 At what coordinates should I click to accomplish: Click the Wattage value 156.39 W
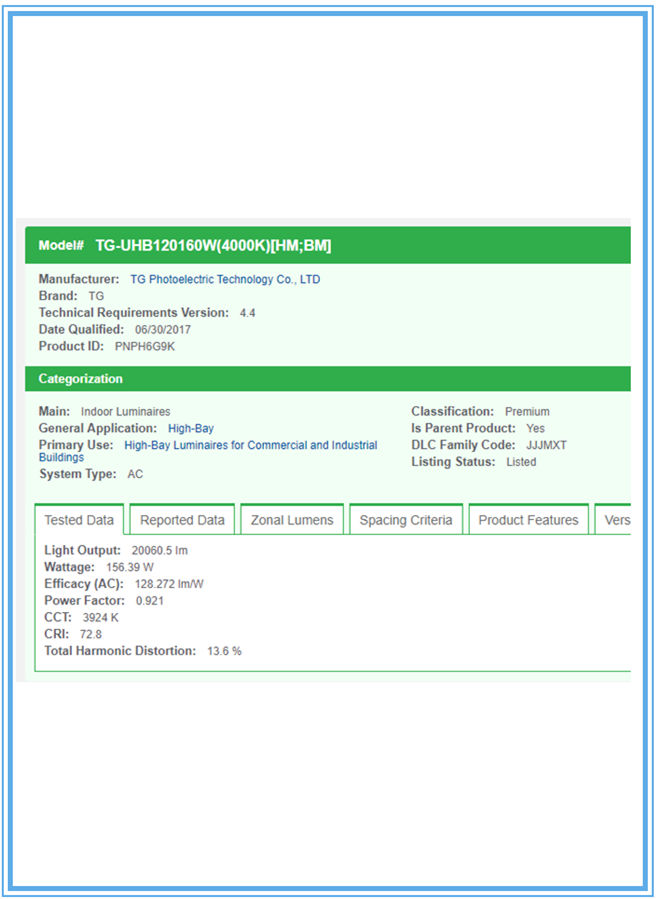(130, 567)
